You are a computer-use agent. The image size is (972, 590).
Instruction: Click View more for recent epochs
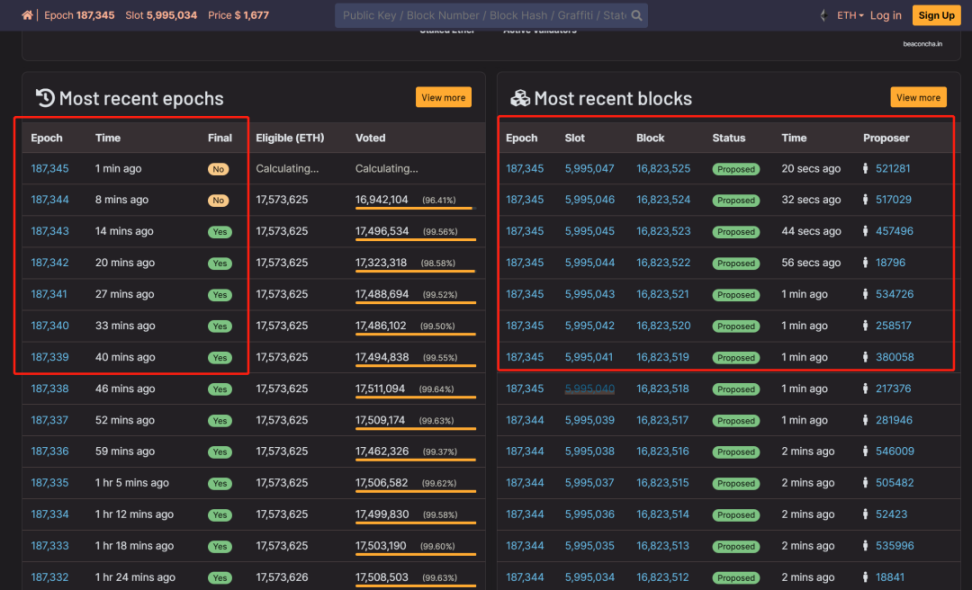point(443,97)
